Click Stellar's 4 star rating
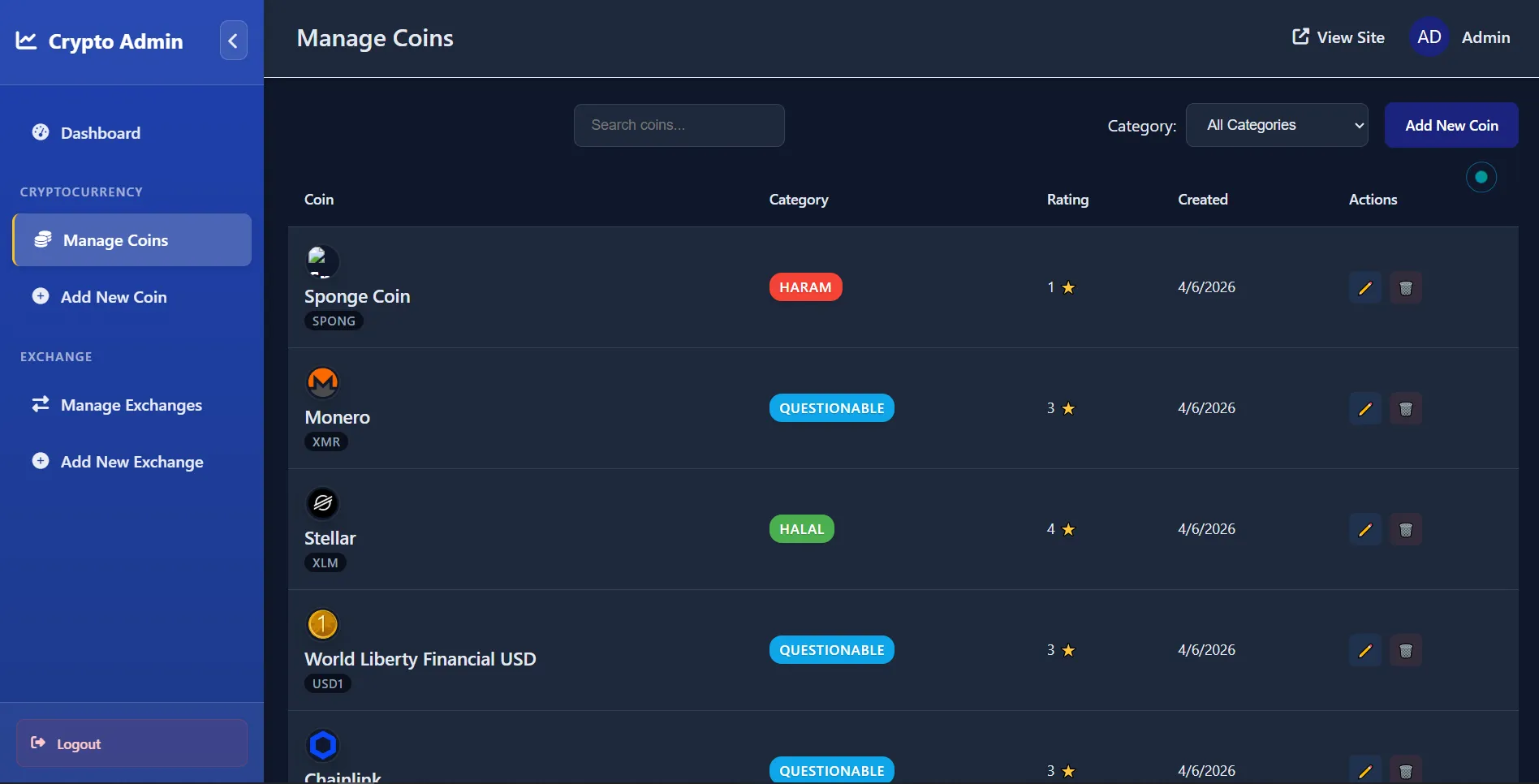This screenshot has height=784, width=1539. [1061, 529]
